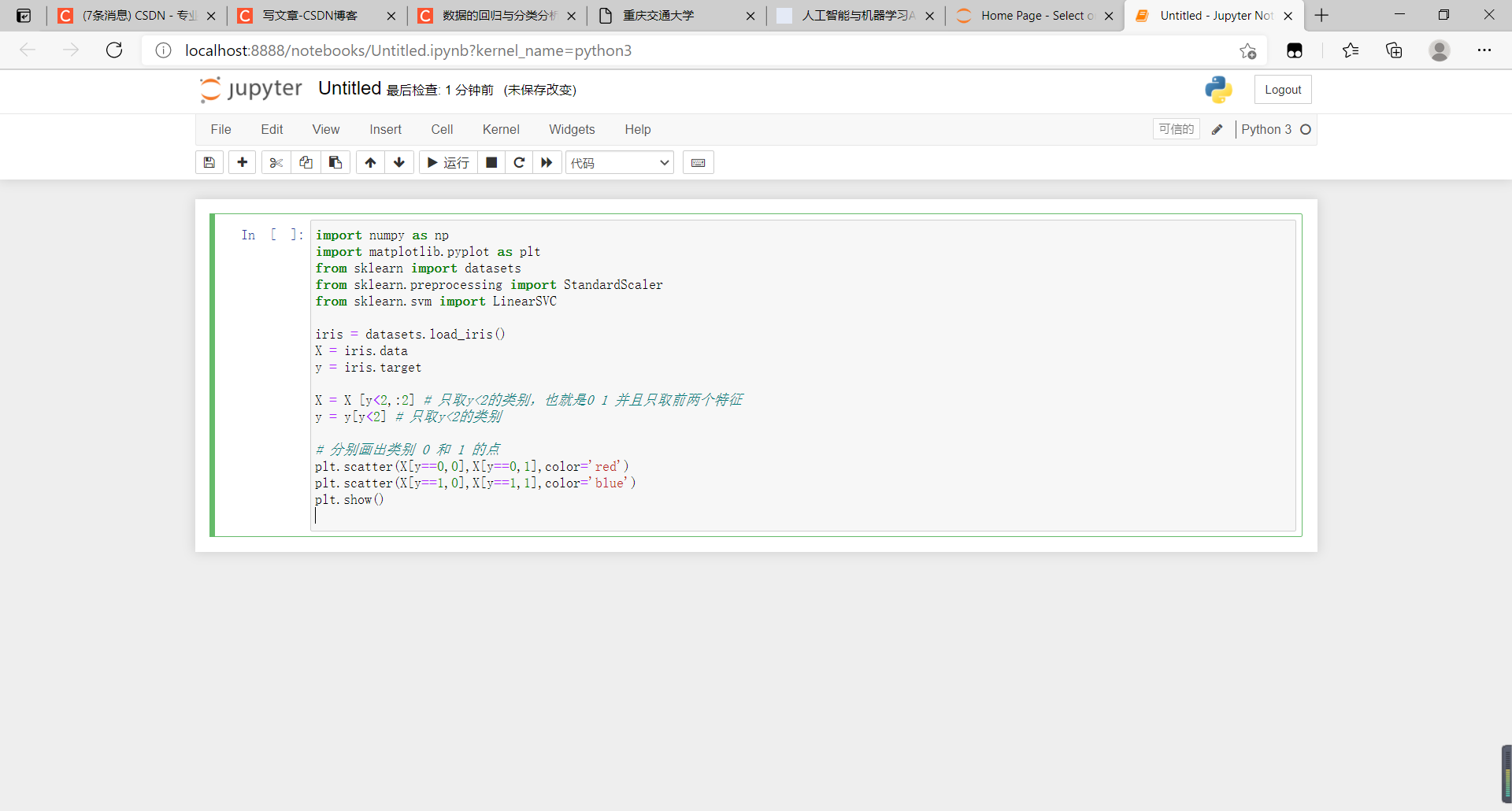Viewport: 1512px width, 811px height.
Task: Insert a cell below with the plus icon
Action: pyautogui.click(x=243, y=162)
